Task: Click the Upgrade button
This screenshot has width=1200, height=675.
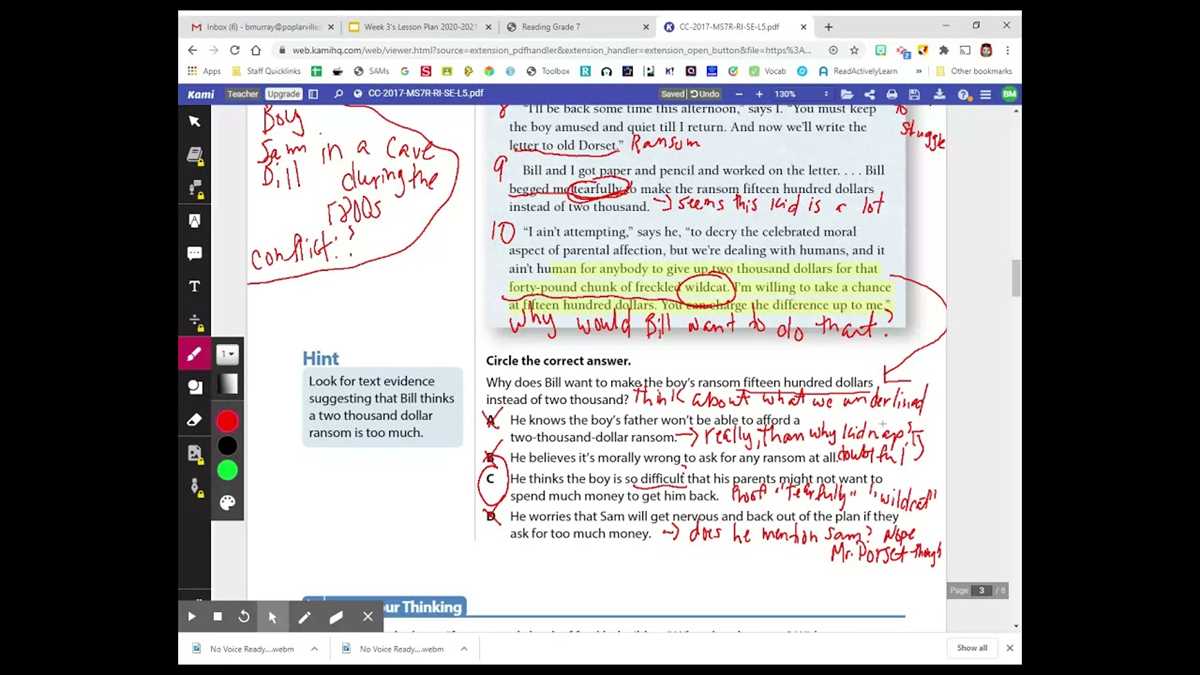Action: (x=283, y=94)
